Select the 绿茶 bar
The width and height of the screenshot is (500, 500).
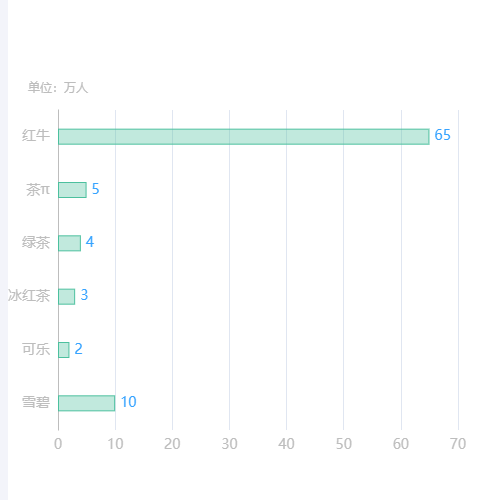[x=69, y=243]
